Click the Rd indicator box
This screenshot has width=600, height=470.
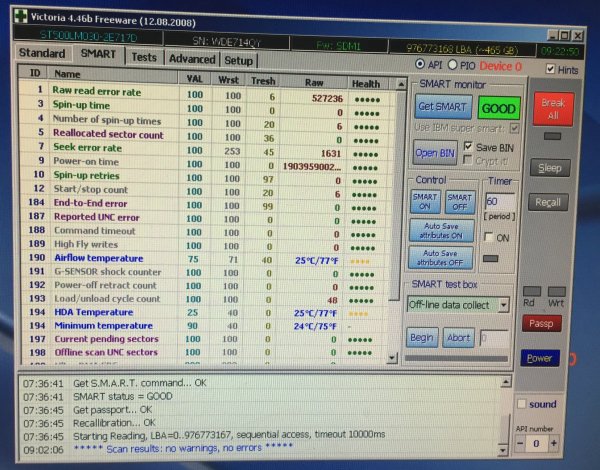(x=532, y=292)
